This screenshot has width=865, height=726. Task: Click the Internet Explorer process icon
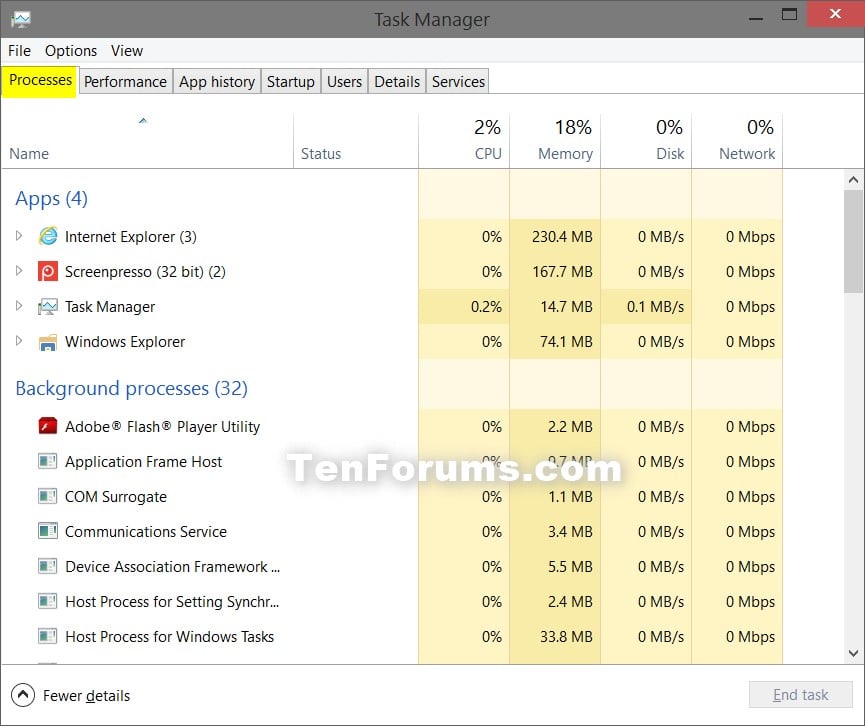pyautogui.click(x=48, y=237)
